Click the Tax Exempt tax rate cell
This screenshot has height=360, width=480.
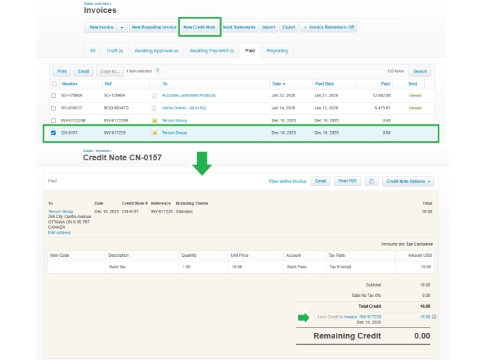pyautogui.click(x=340, y=267)
